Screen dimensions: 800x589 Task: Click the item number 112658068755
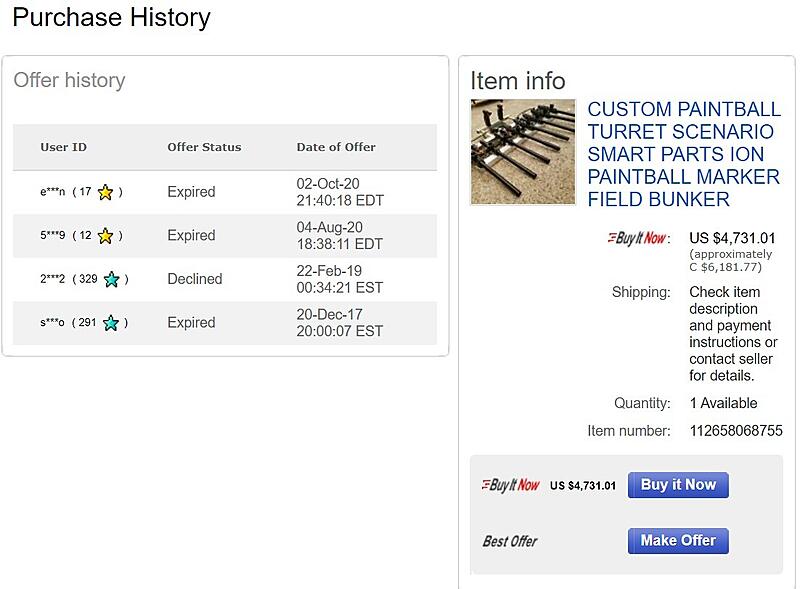pos(736,431)
